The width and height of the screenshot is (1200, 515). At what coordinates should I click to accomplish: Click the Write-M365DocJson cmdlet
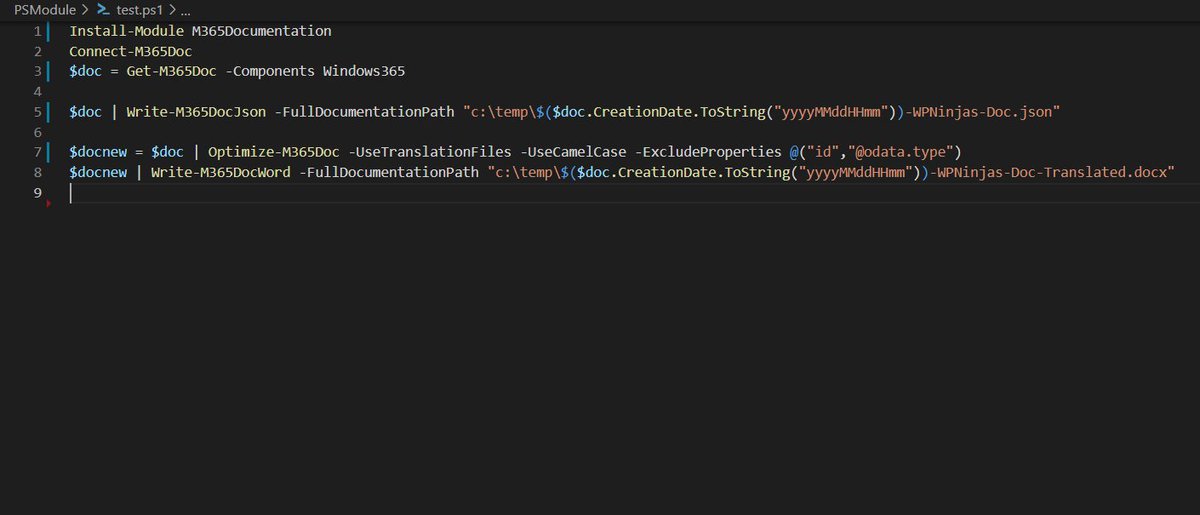tap(195, 112)
